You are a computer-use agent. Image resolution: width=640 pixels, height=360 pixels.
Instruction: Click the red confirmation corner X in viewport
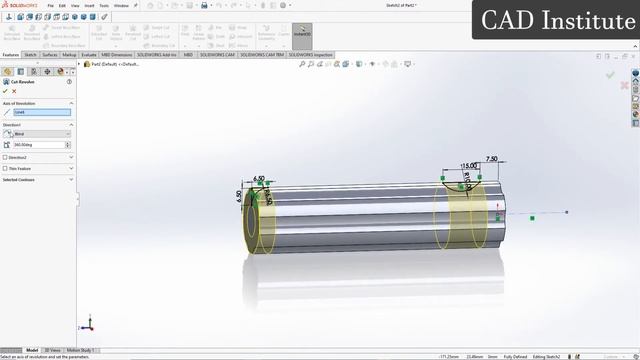click(x=624, y=85)
